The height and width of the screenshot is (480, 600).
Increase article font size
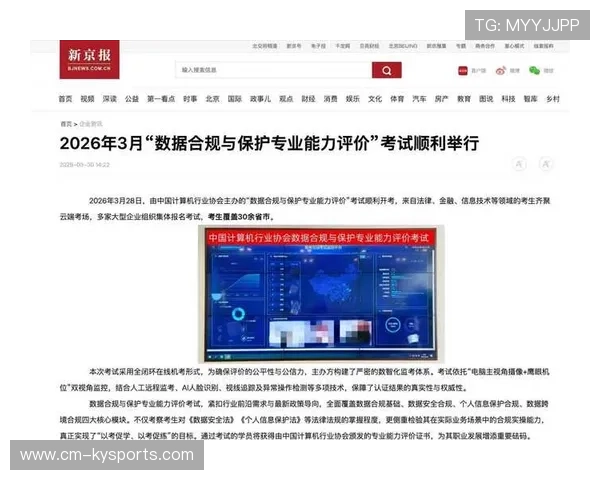coord(546,164)
